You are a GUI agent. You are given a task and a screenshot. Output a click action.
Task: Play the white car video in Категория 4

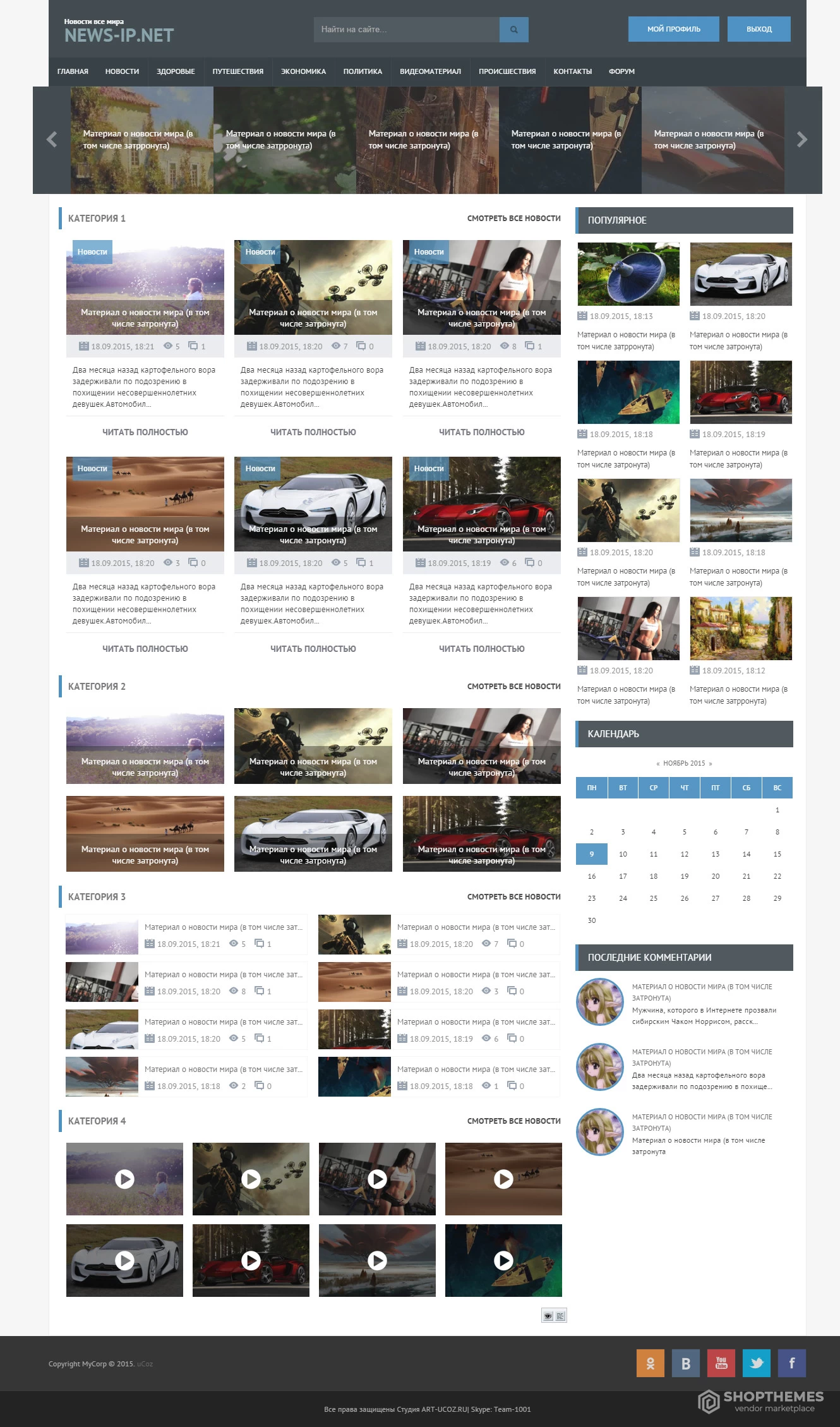(x=124, y=1260)
